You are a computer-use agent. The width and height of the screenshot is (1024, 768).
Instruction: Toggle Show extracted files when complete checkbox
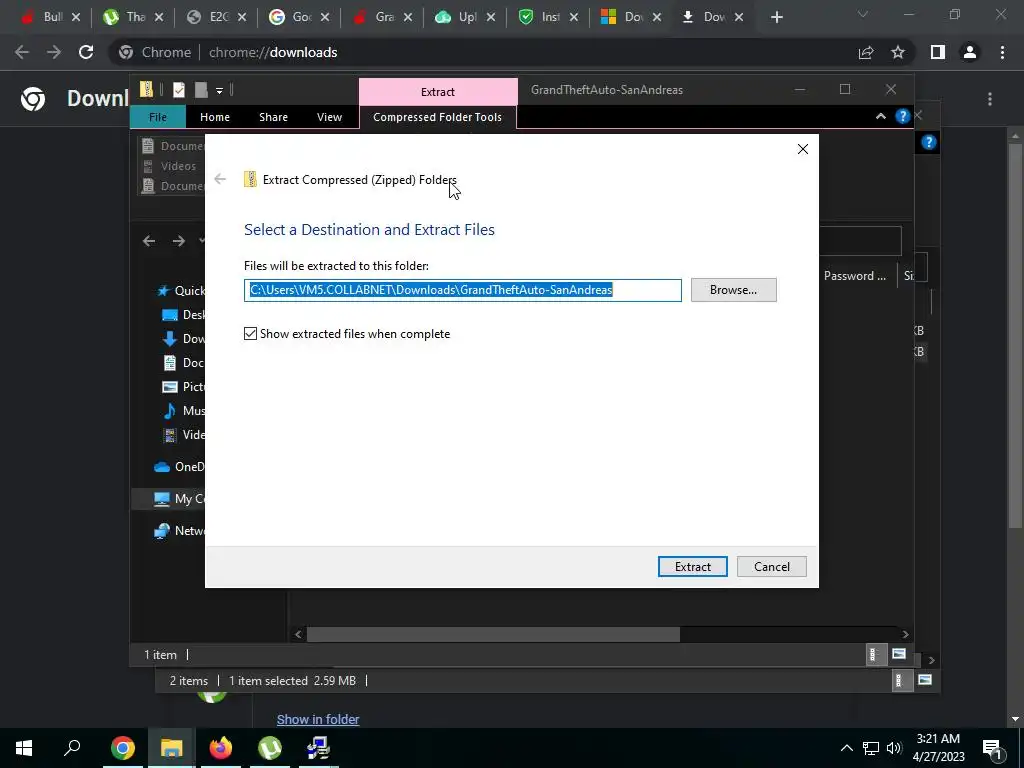point(250,334)
